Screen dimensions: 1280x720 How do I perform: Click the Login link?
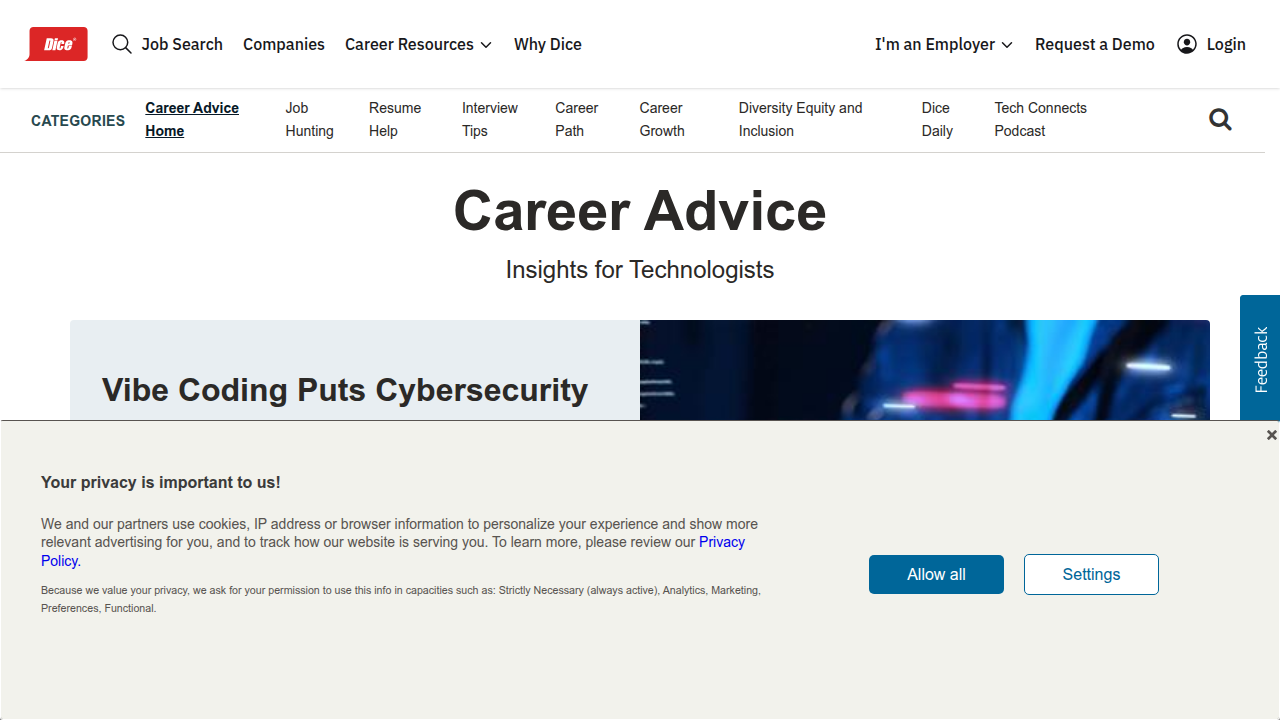click(x=1226, y=44)
